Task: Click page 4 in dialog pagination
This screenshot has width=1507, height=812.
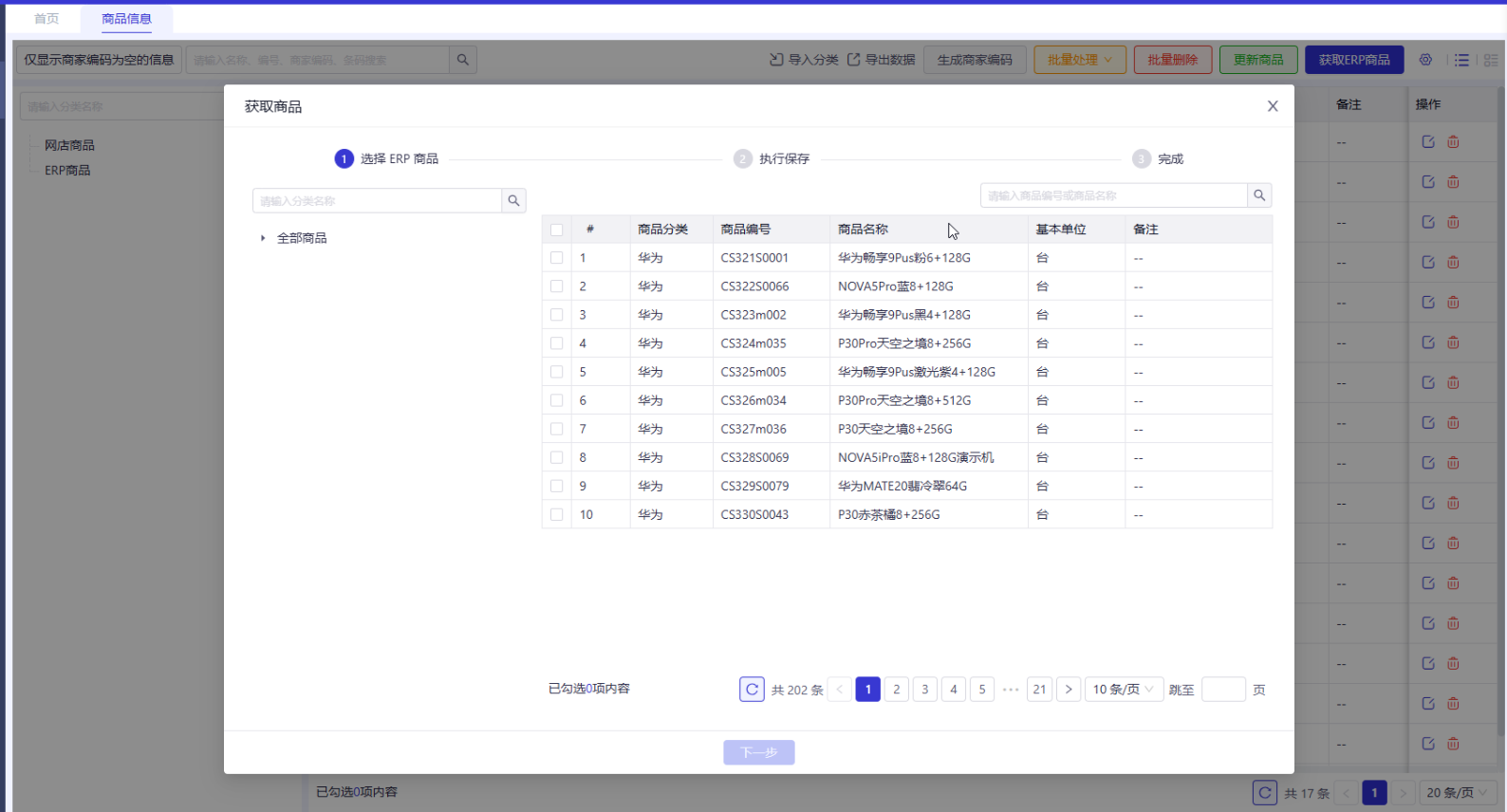Action: click(x=954, y=690)
